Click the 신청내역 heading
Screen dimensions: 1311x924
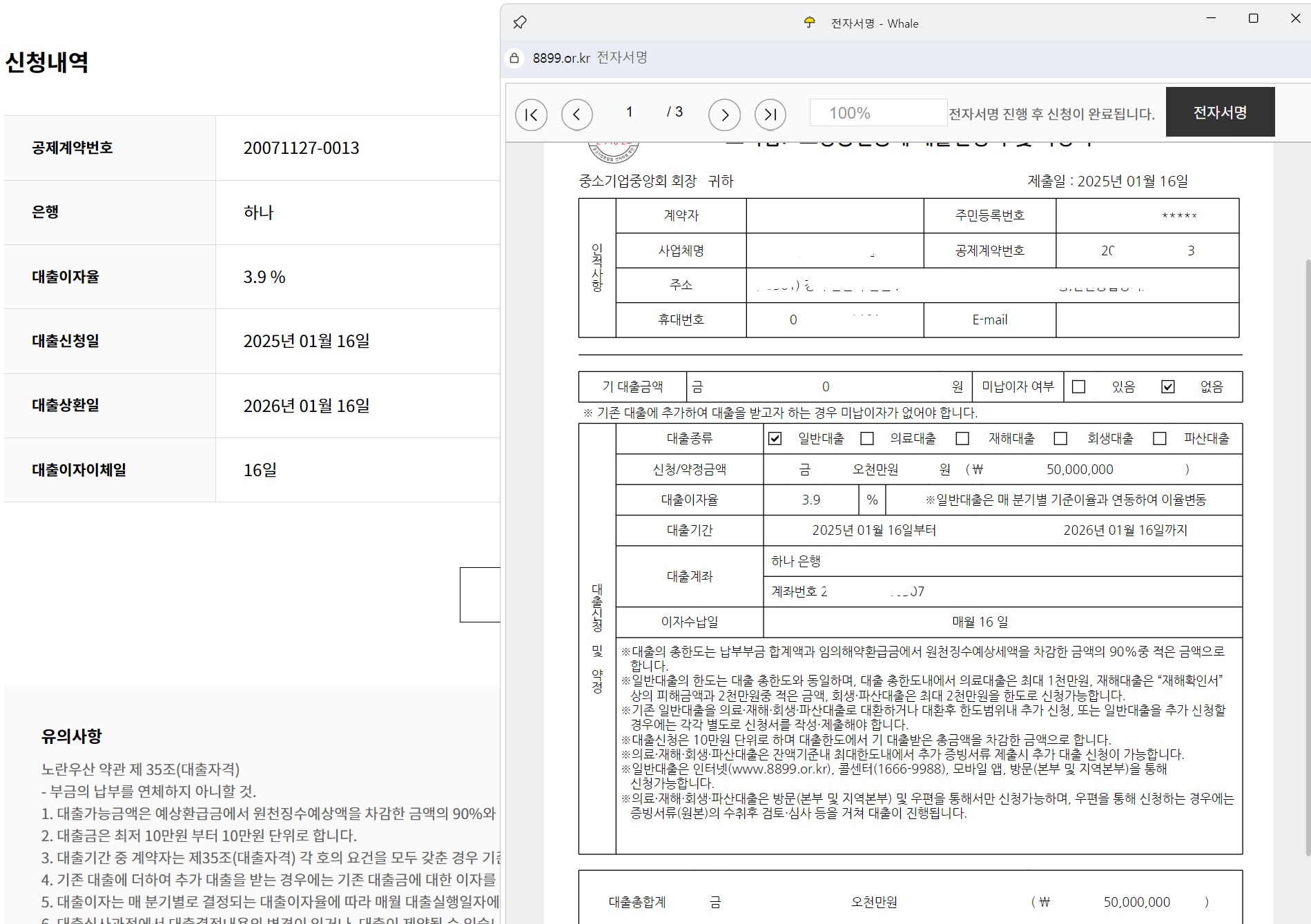[x=47, y=62]
